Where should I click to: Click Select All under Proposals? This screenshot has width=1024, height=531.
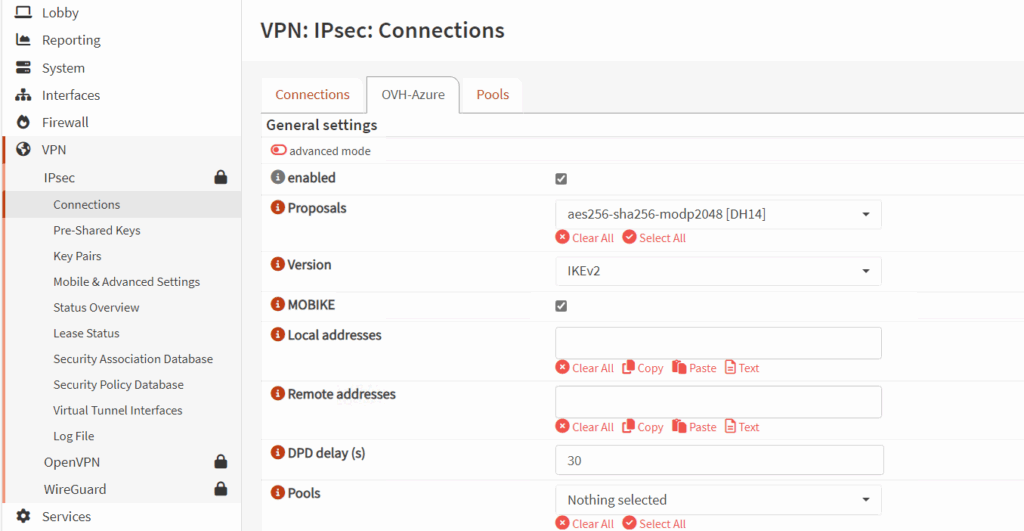coord(654,238)
